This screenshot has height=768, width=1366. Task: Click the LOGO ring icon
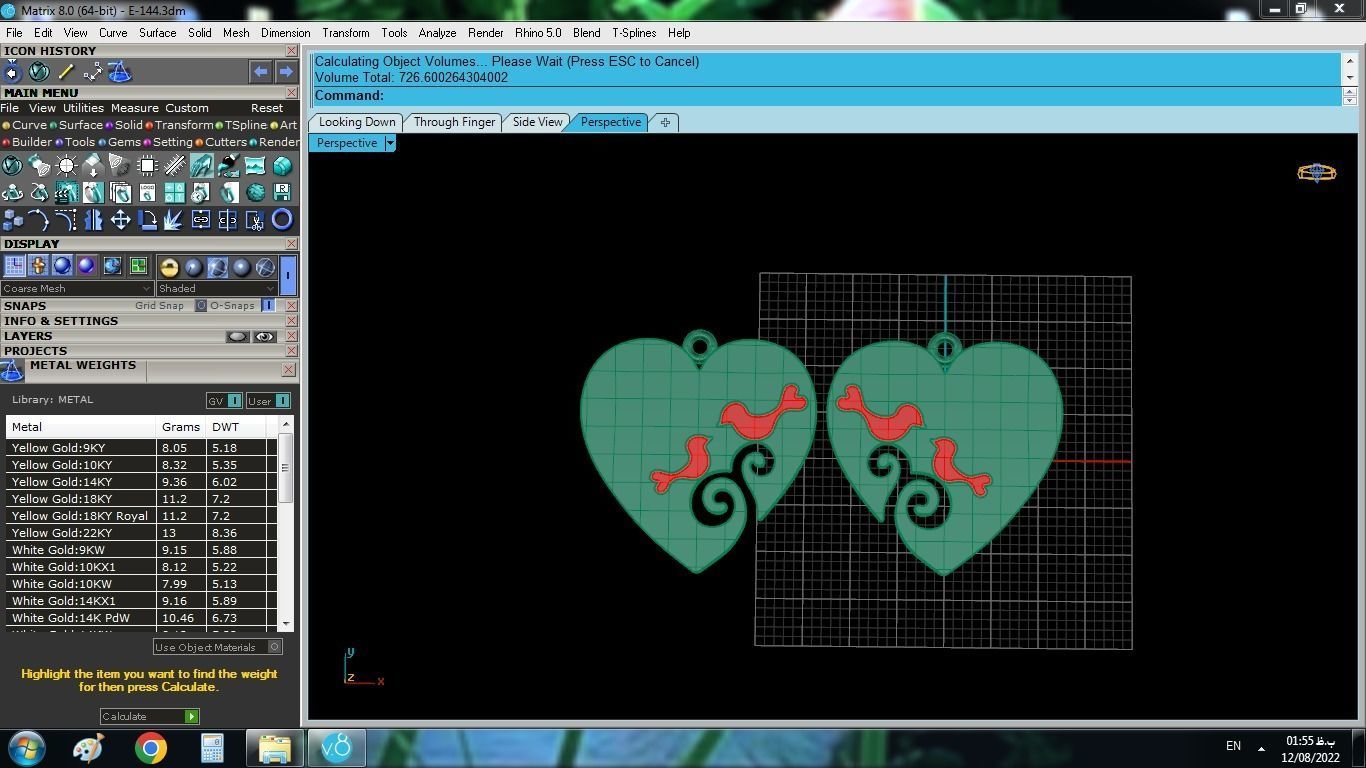coord(147,192)
